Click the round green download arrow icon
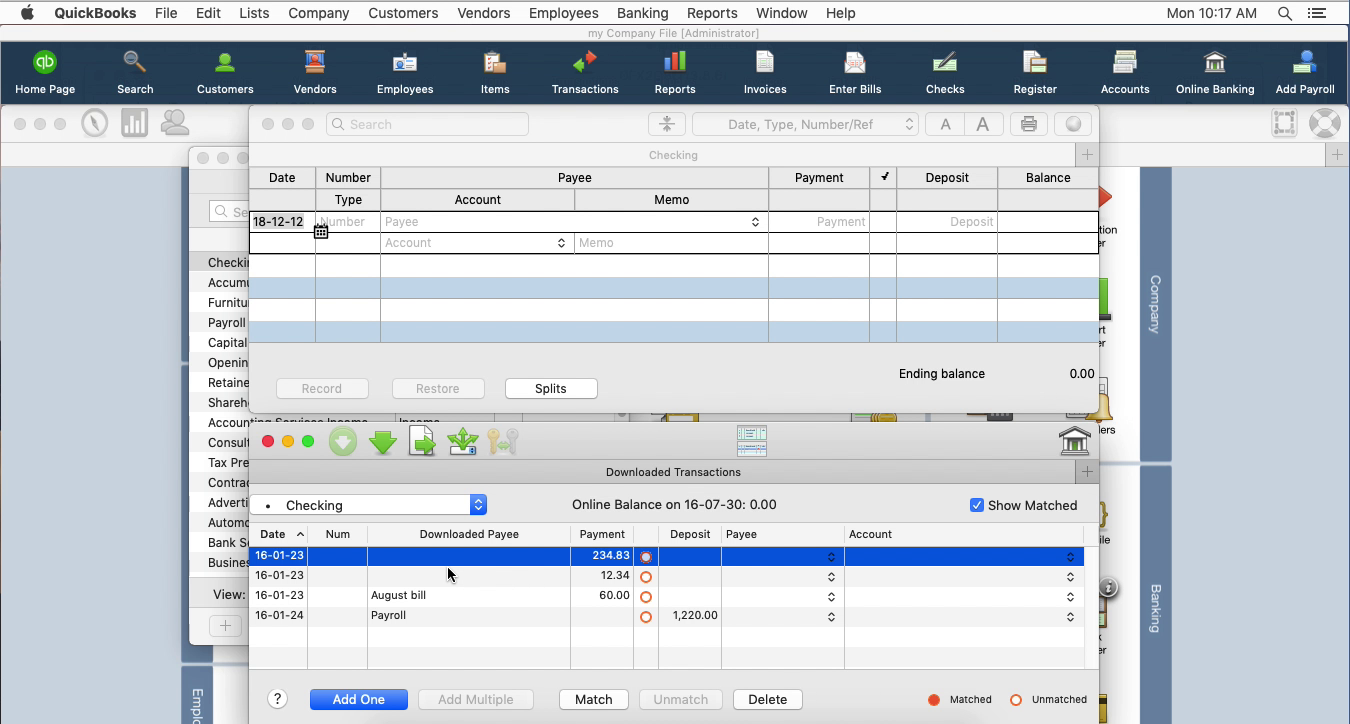The width and height of the screenshot is (1350, 724). (x=343, y=441)
